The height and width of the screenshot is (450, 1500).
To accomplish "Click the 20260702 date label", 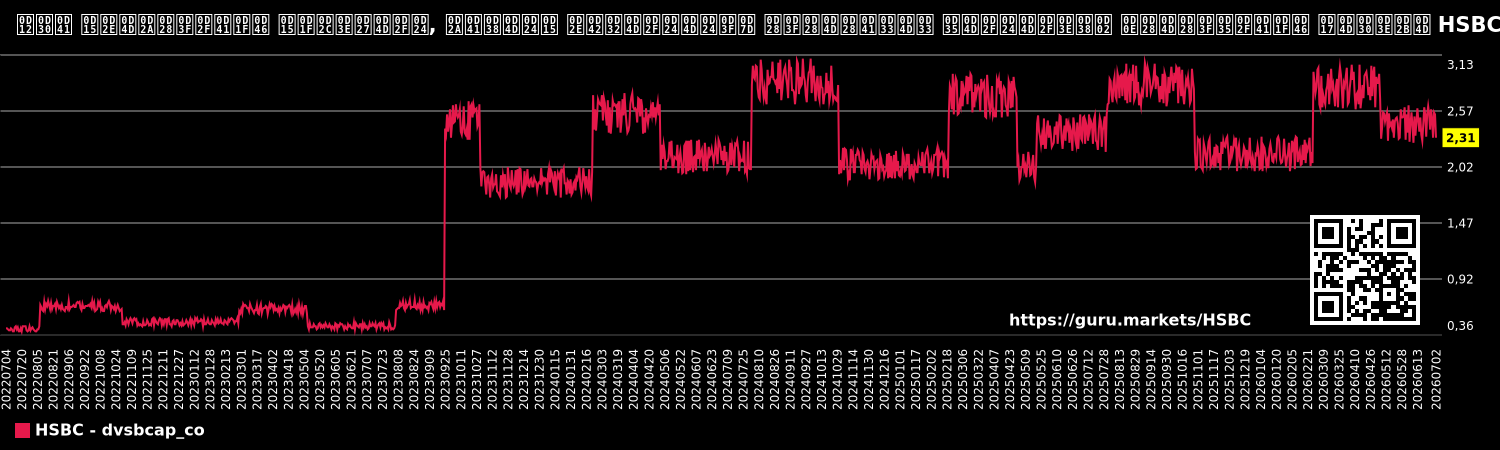I will (x=1436, y=378).
